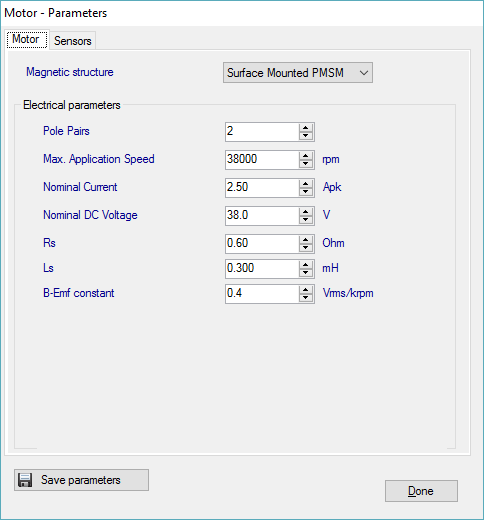
Task: Increase B-Emf constant with up arrow
Action: click(306, 290)
